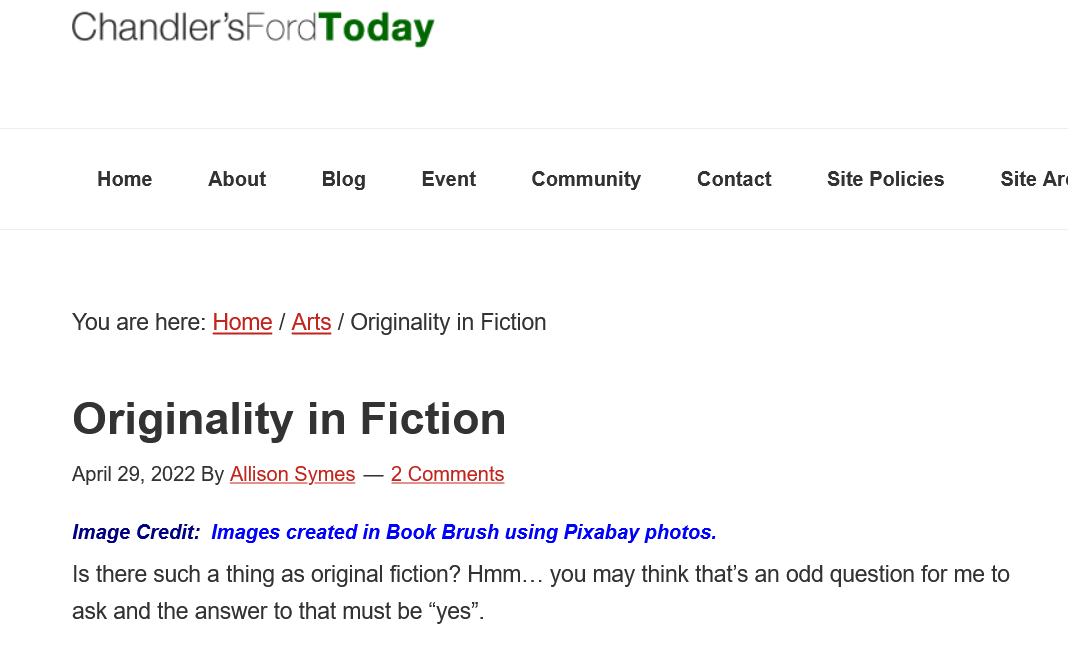1068x652 pixels.
Task: Open author Allison Symes' profile link
Action: 292,474
